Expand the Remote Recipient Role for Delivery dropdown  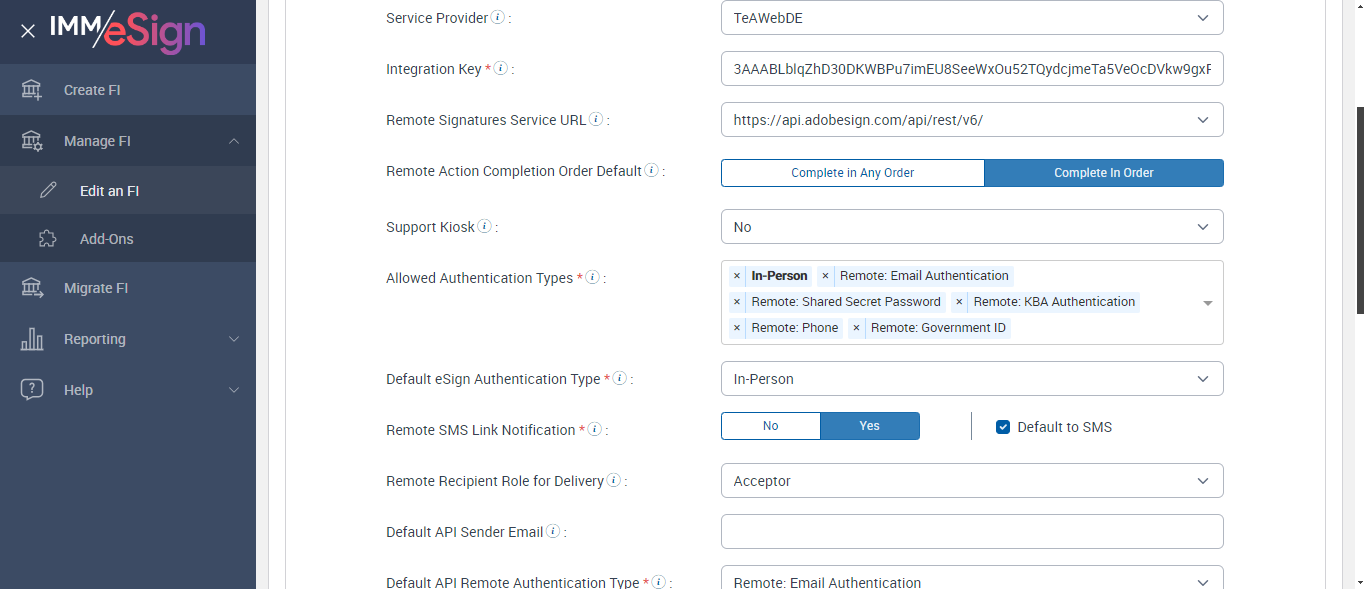pos(971,481)
